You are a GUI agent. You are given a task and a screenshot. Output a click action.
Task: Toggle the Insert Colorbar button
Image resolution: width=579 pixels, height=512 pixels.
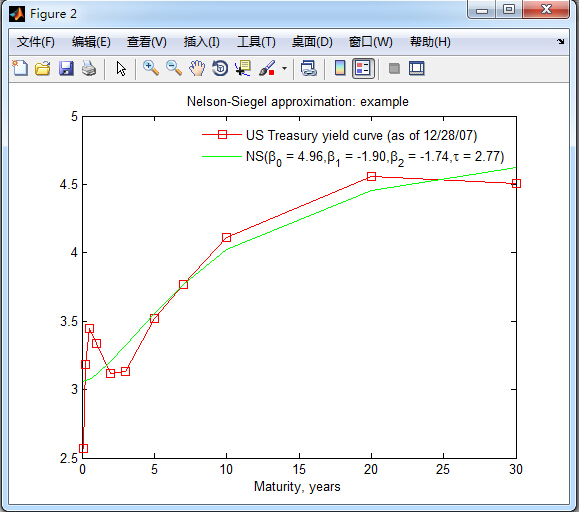click(x=340, y=68)
